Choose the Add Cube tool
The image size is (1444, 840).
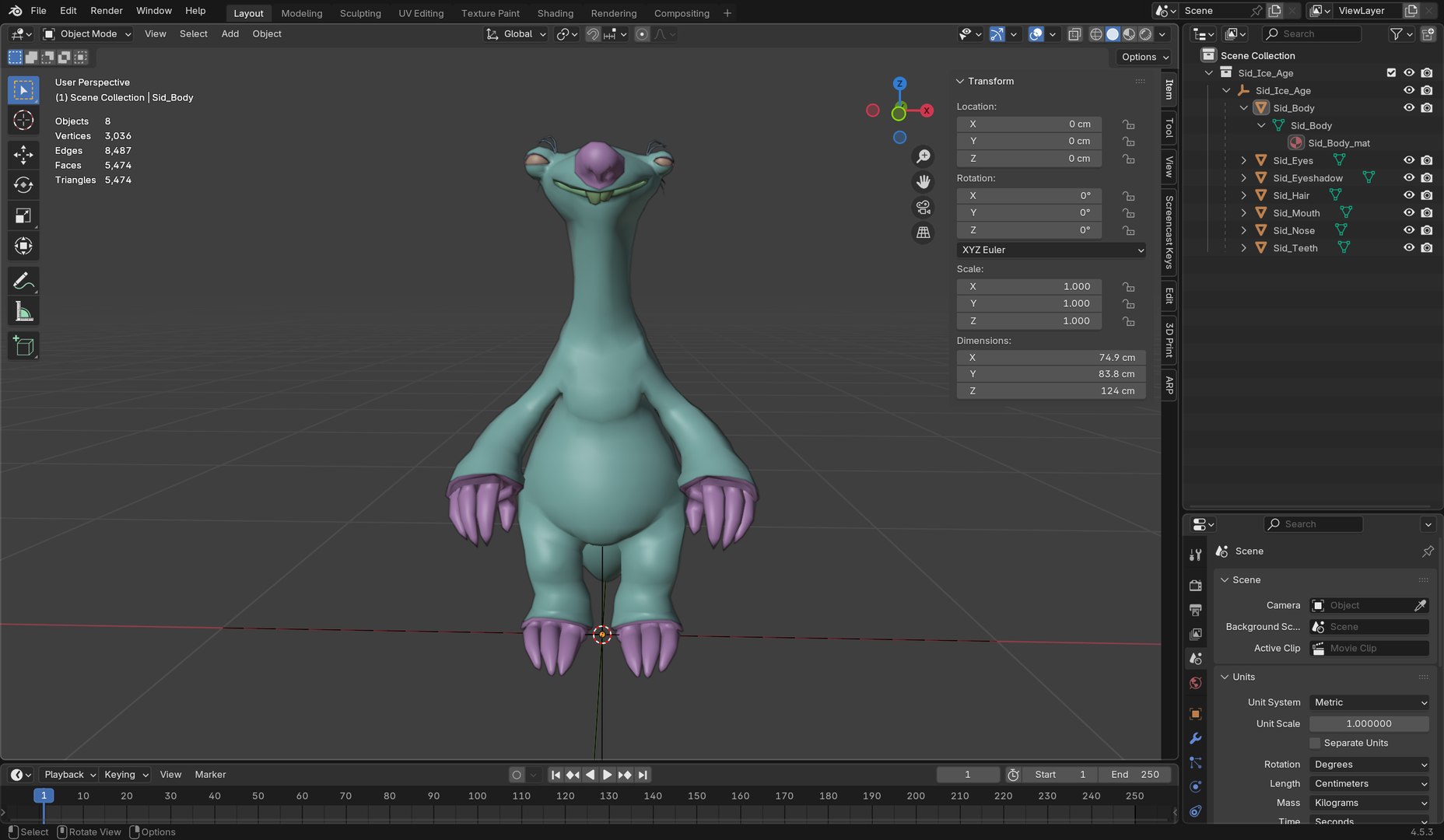23,346
